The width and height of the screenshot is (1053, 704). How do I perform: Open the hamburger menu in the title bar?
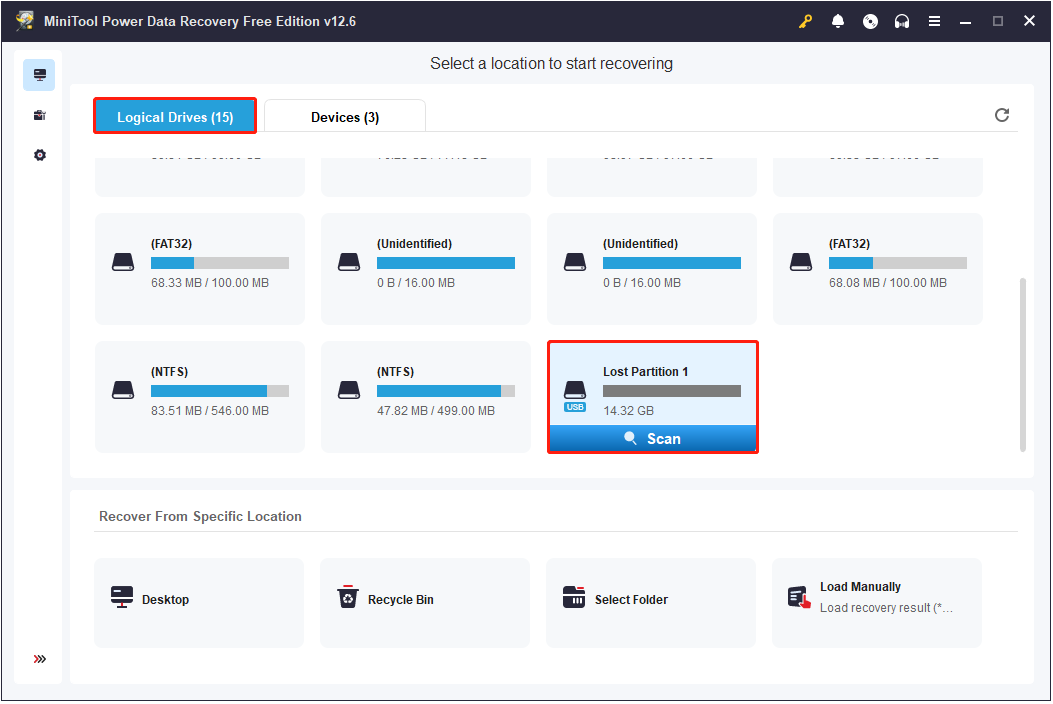[x=934, y=20]
